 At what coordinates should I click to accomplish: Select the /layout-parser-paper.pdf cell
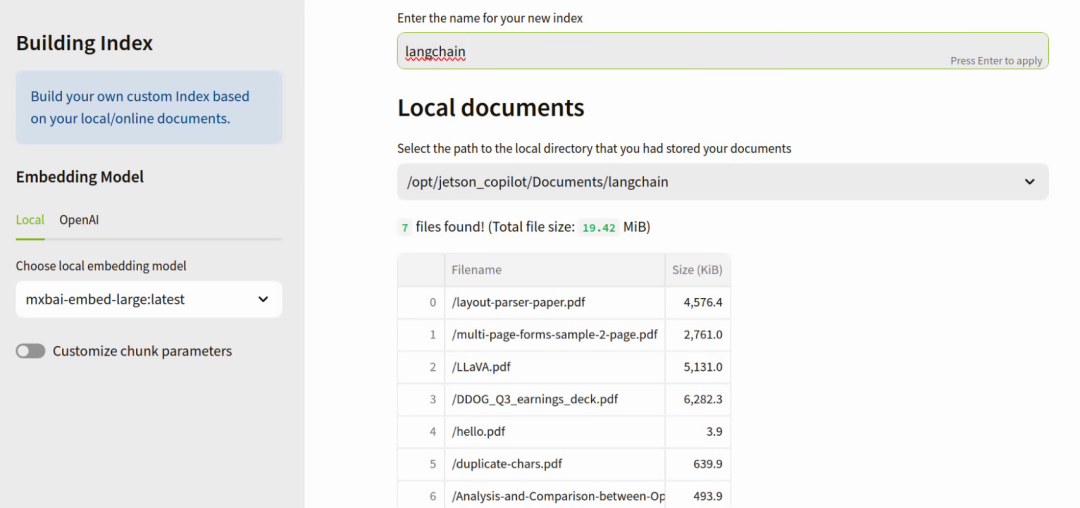tap(554, 302)
